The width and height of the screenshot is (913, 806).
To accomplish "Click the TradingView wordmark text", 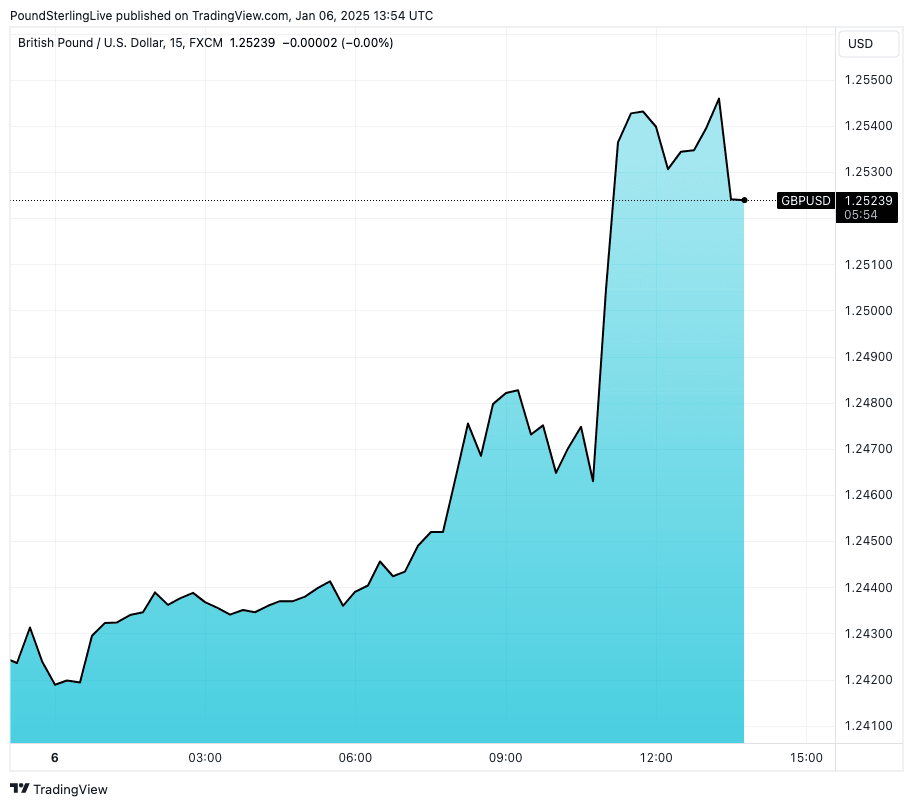I will (x=70, y=789).
